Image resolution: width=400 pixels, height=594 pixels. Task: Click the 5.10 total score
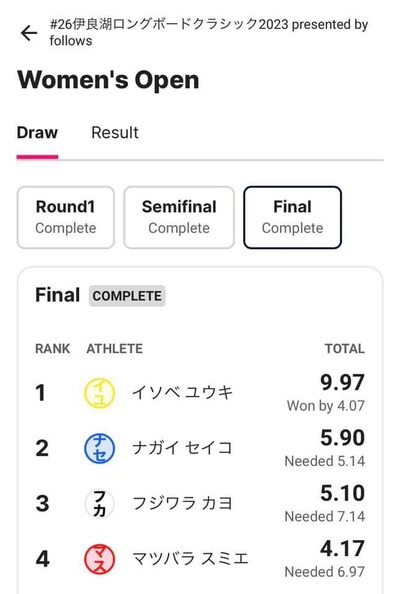click(x=342, y=493)
